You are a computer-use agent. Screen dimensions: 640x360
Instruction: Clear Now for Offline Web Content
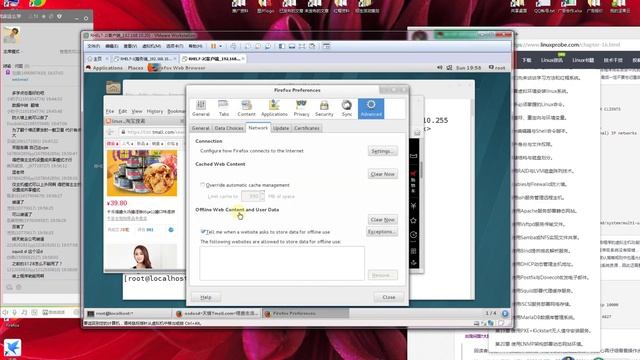click(382, 220)
